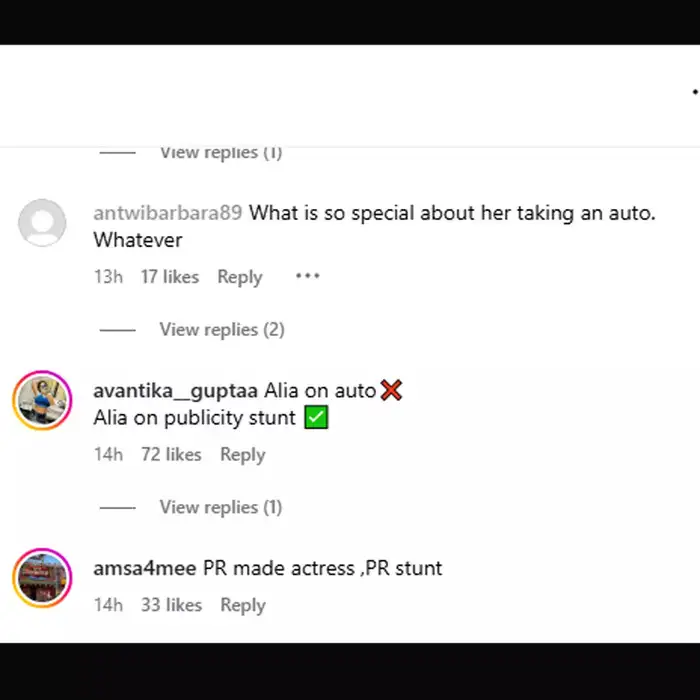Open more options on antwibarbara89's comment

(x=307, y=276)
